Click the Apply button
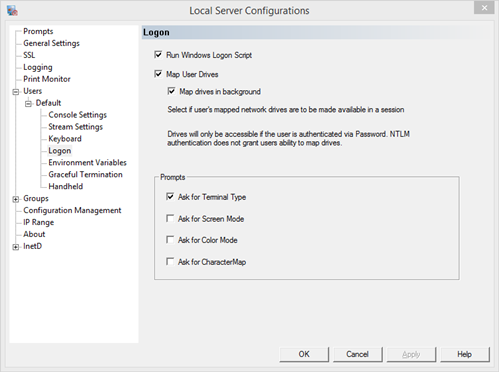Screen dimensions: 499x372 411,354
